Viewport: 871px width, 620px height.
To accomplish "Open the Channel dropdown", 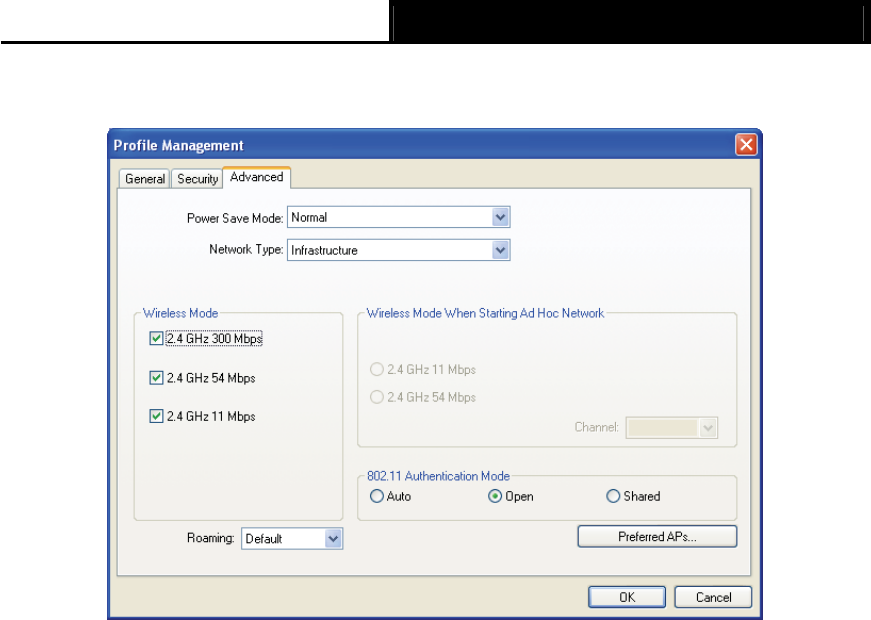I will click(x=672, y=427).
